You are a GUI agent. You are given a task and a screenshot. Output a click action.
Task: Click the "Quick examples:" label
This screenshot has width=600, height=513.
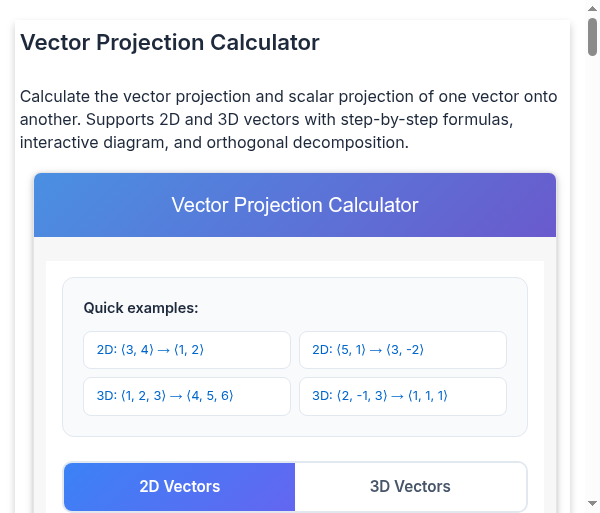(141, 308)
